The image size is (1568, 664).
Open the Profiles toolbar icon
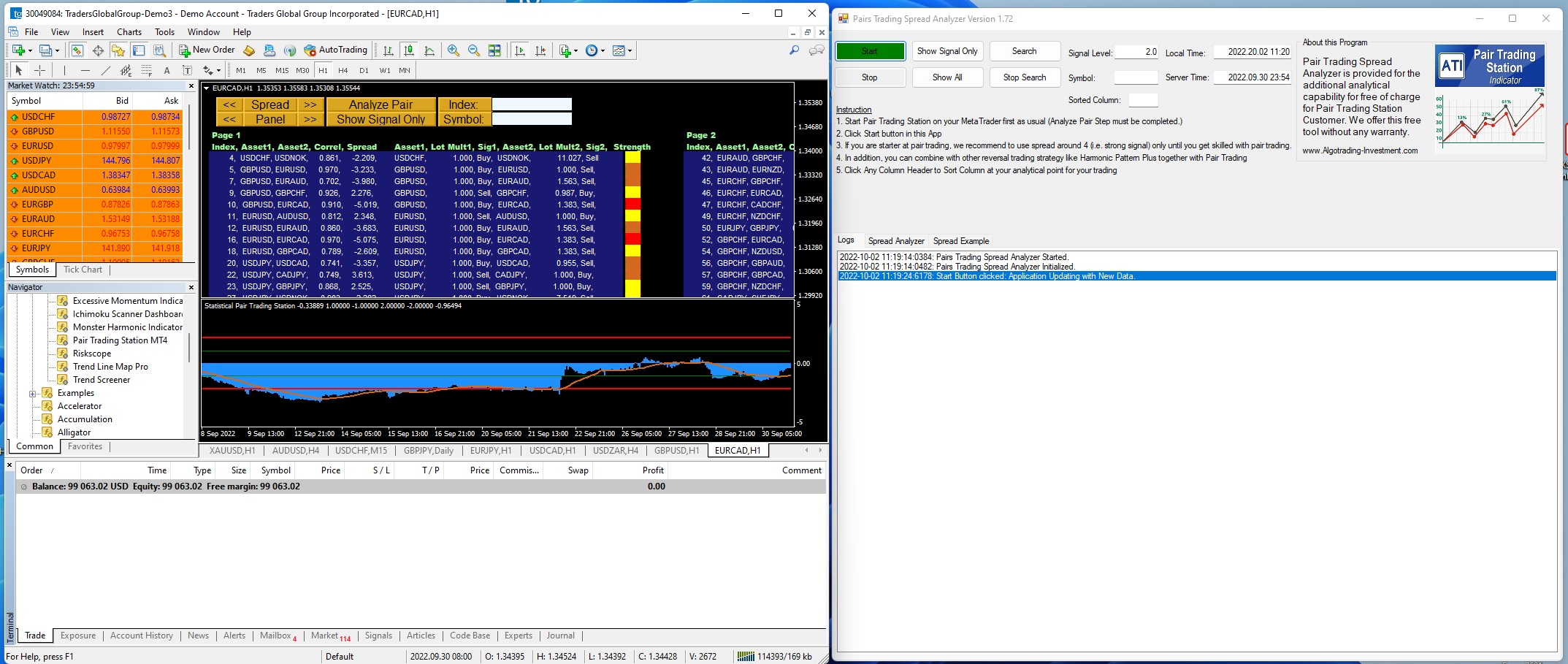[45, 50]
